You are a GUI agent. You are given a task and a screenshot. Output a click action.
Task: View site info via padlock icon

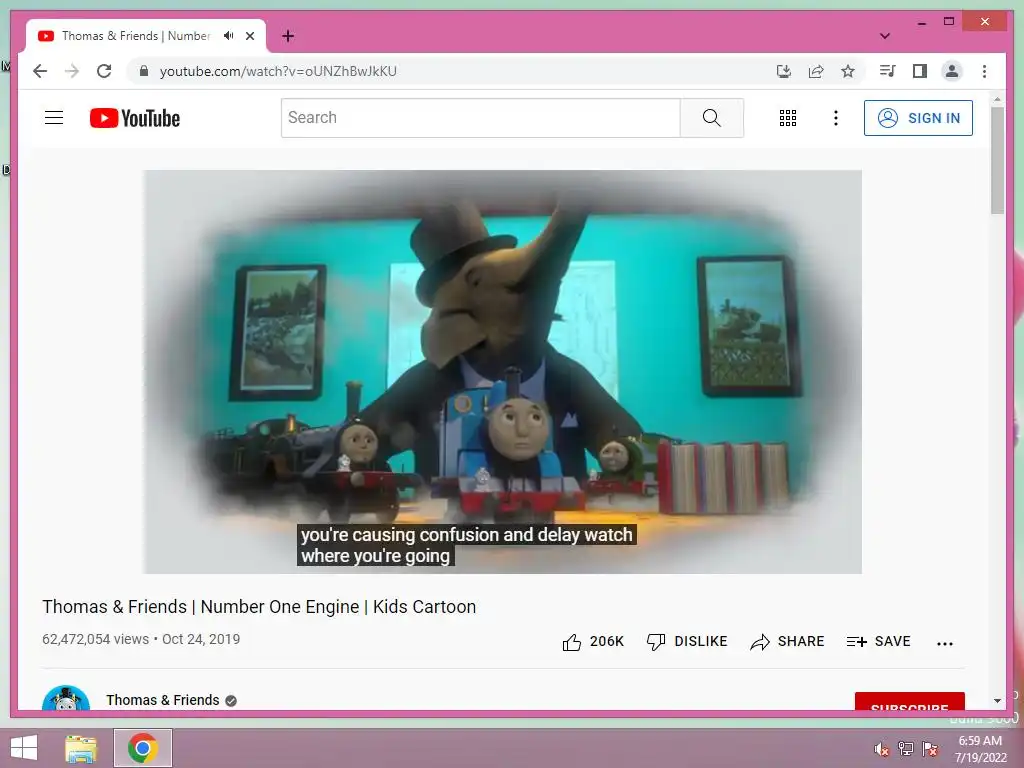click(144, 71)
